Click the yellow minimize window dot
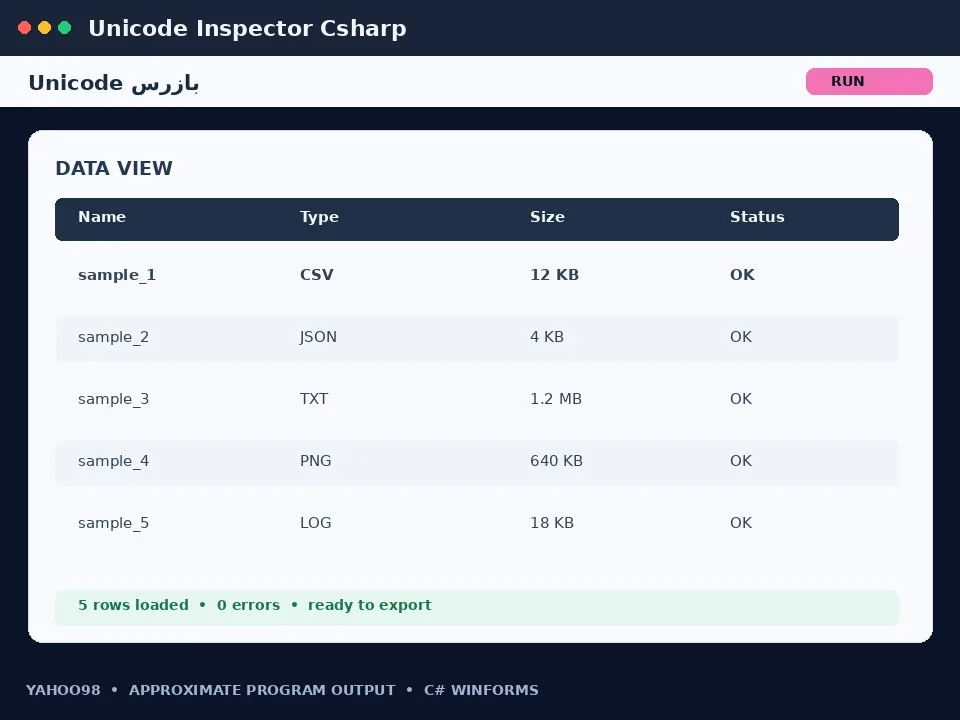 (x=45, y=28)
